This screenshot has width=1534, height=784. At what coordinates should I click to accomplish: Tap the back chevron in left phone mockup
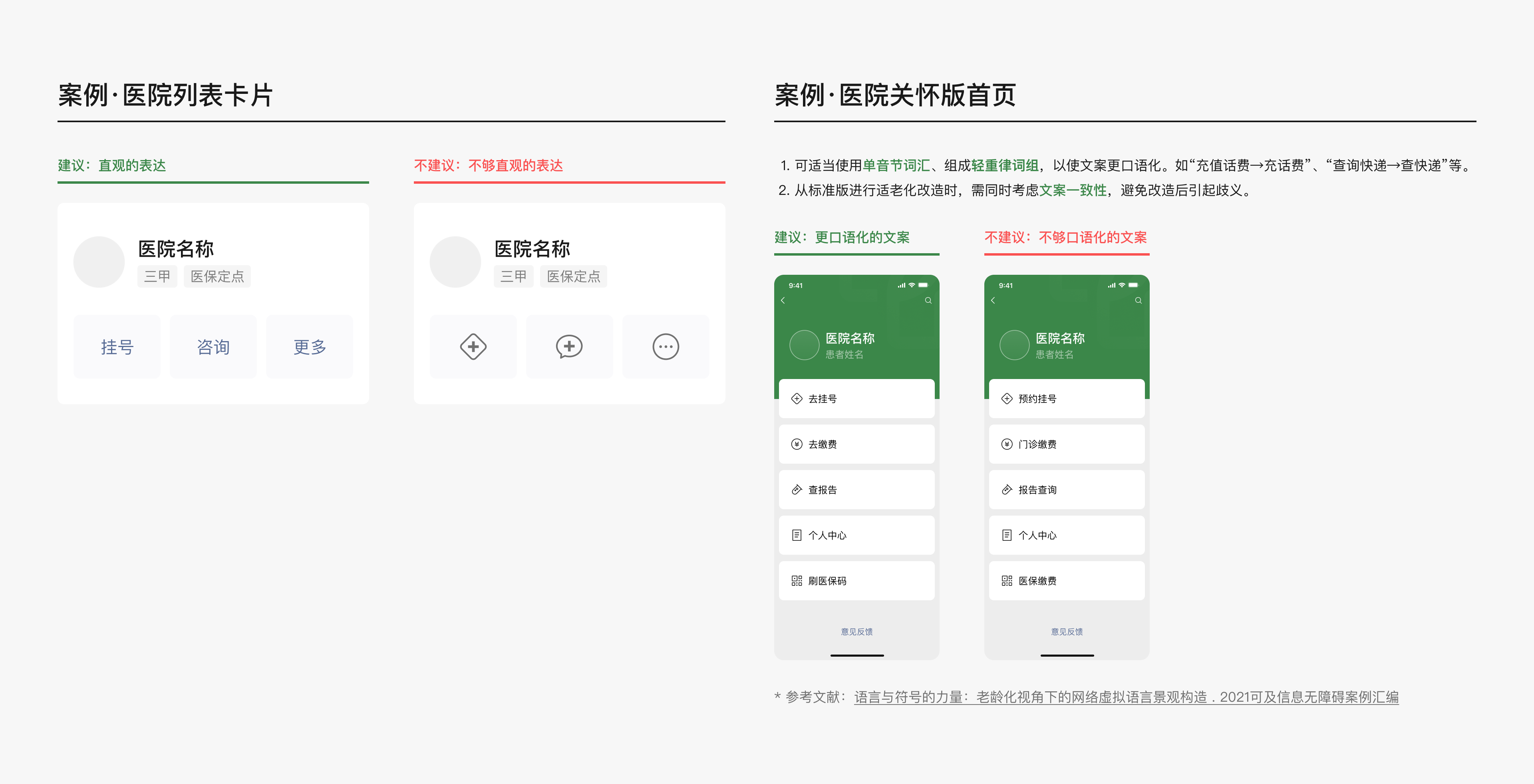point(783,301)
